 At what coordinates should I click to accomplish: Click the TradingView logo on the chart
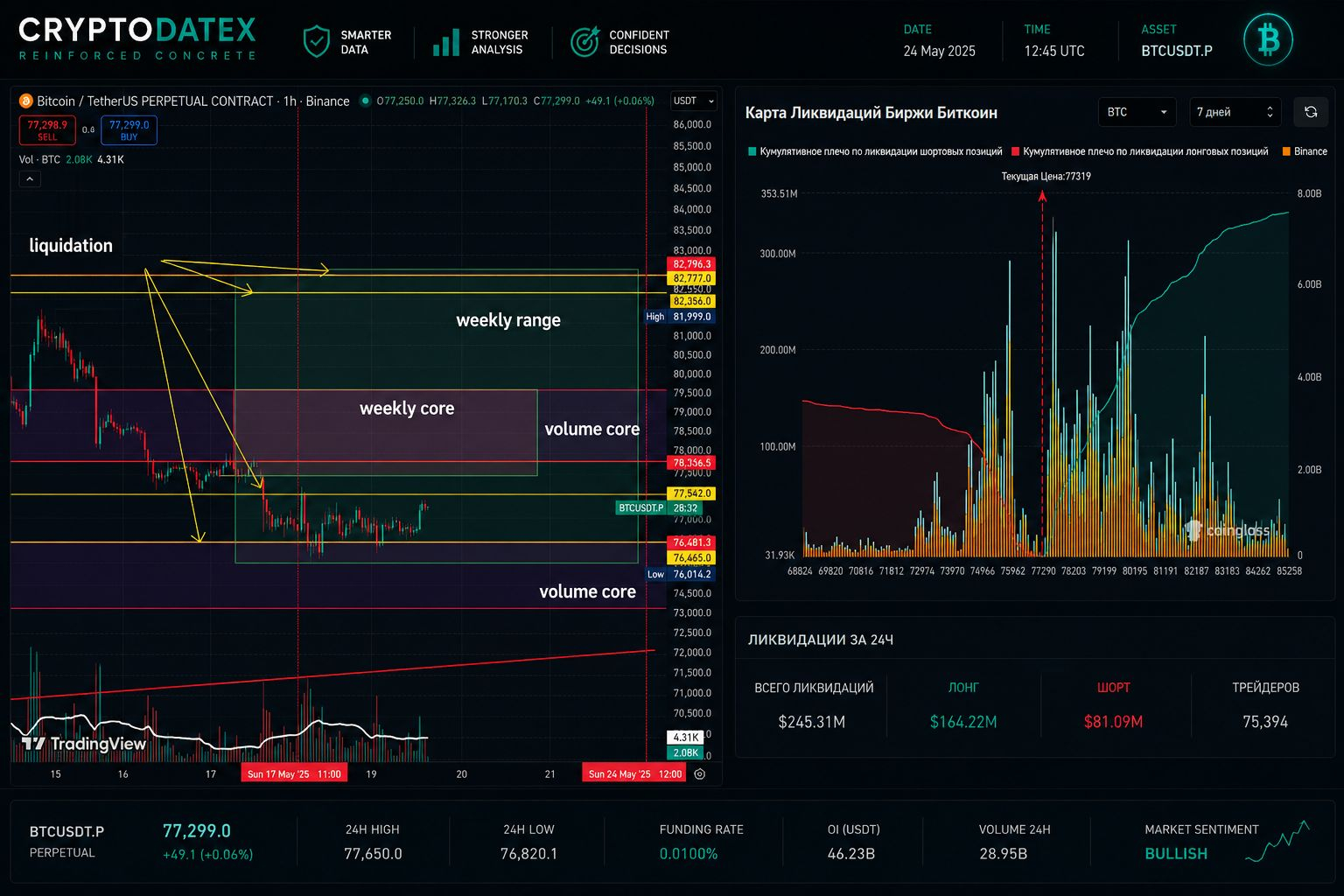84,744
